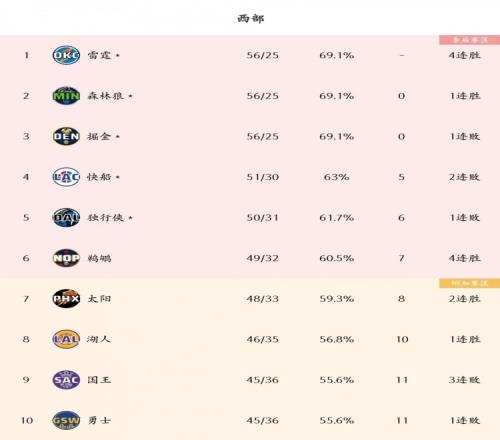Click the 西部 conference heading
Image resolution: width=500 pixels, height=440 pixels.
[x=251, y=18]
